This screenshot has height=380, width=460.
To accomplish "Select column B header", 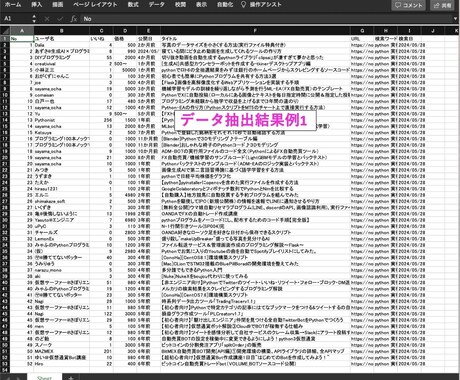I will (62, 31).
